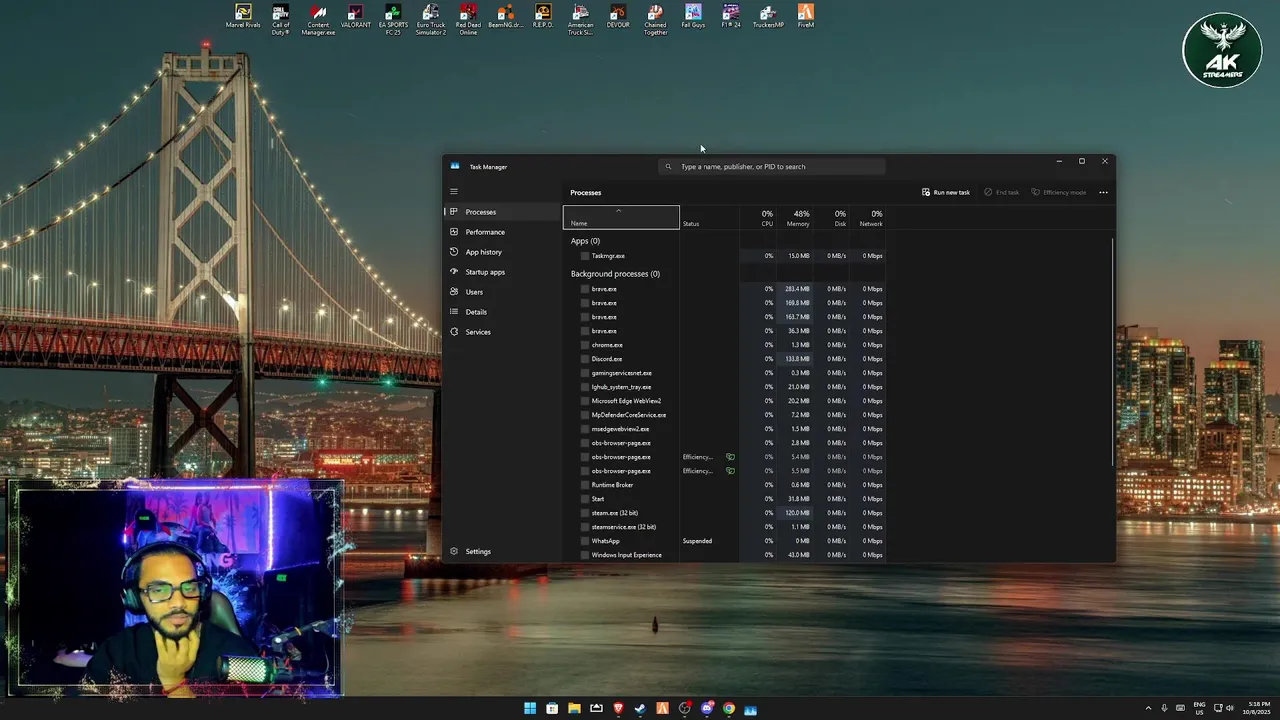This screenshot has width=1280, height=720.
Task: Click Run new task button
Action: pos(946,192)
